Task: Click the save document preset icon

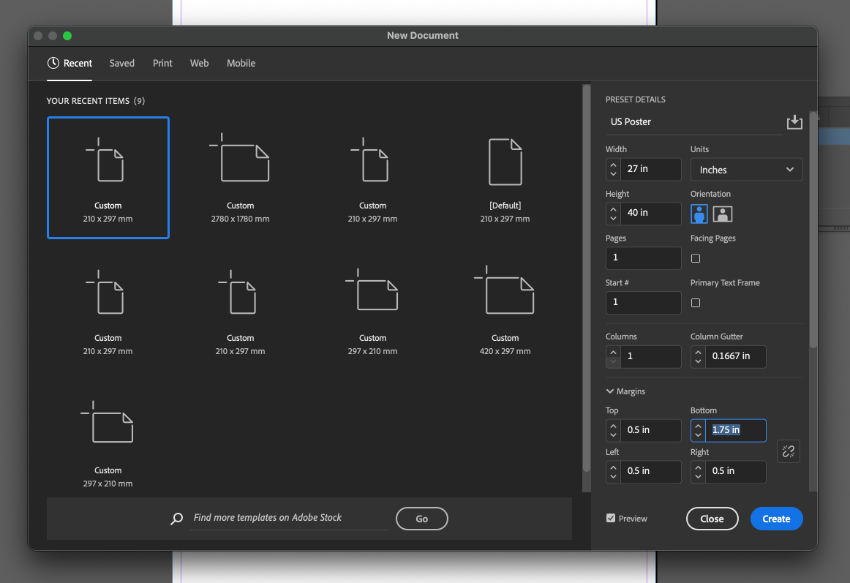Action: pyautogui.click(x=794, y=122)
